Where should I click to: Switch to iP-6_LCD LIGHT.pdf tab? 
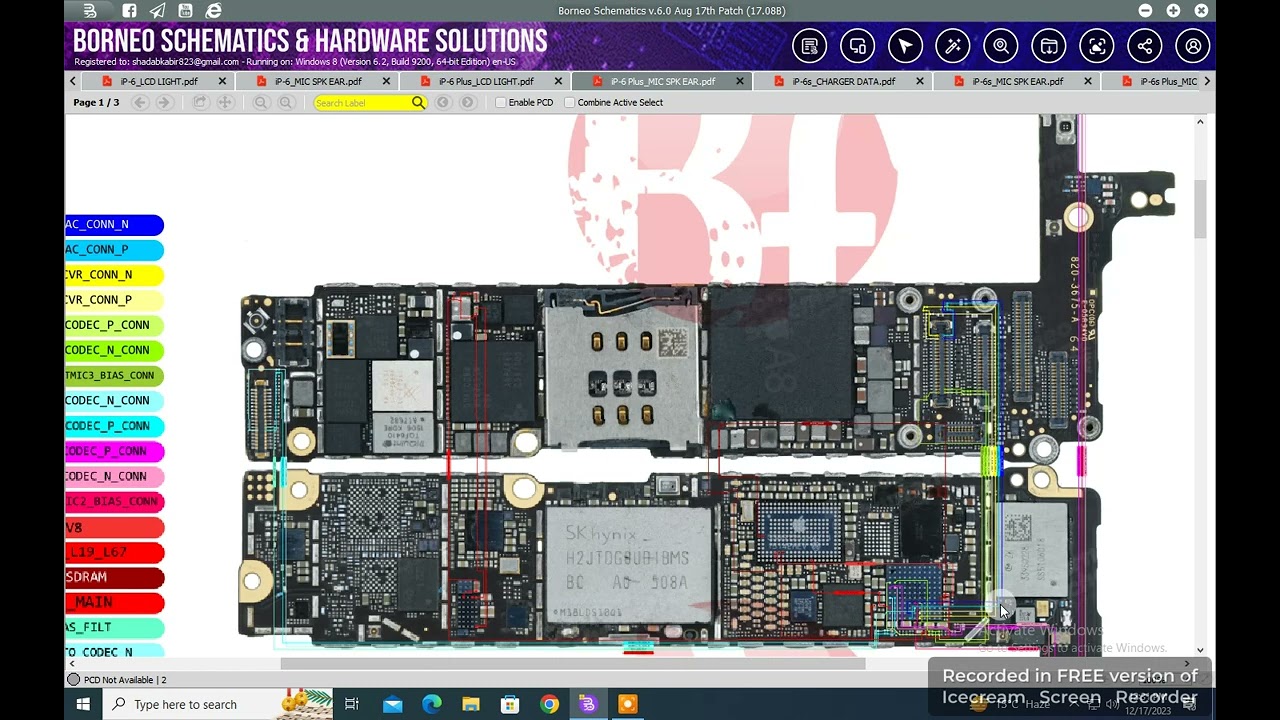pyautogui.click(x=159, y=81)
